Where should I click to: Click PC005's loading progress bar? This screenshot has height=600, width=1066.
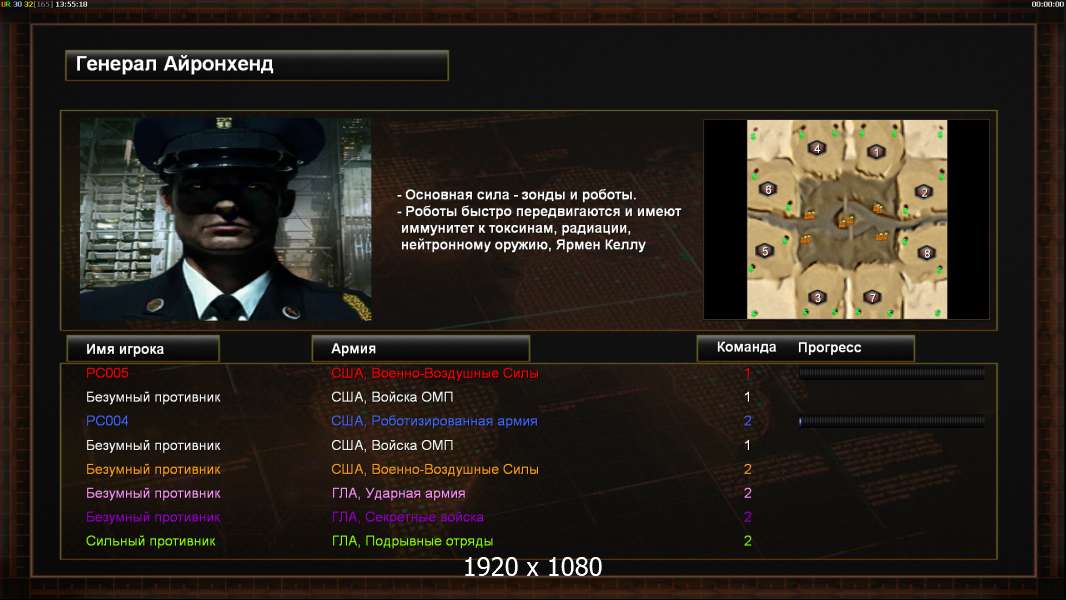[892, 372]
